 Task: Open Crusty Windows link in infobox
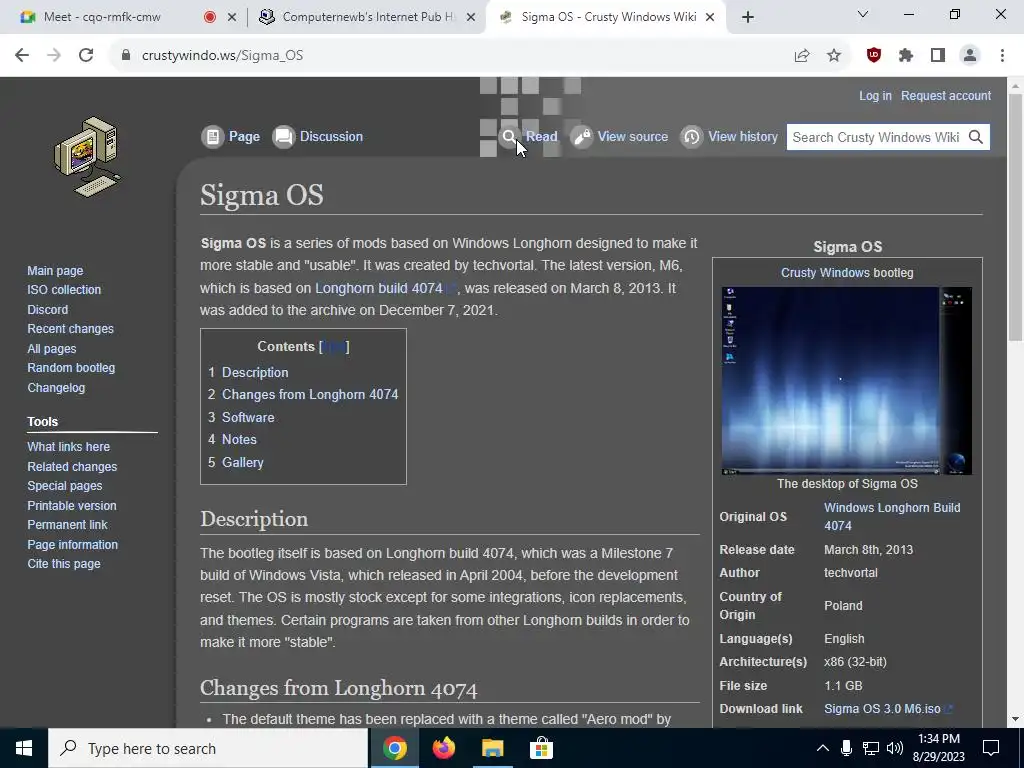[x=825, y=272]
